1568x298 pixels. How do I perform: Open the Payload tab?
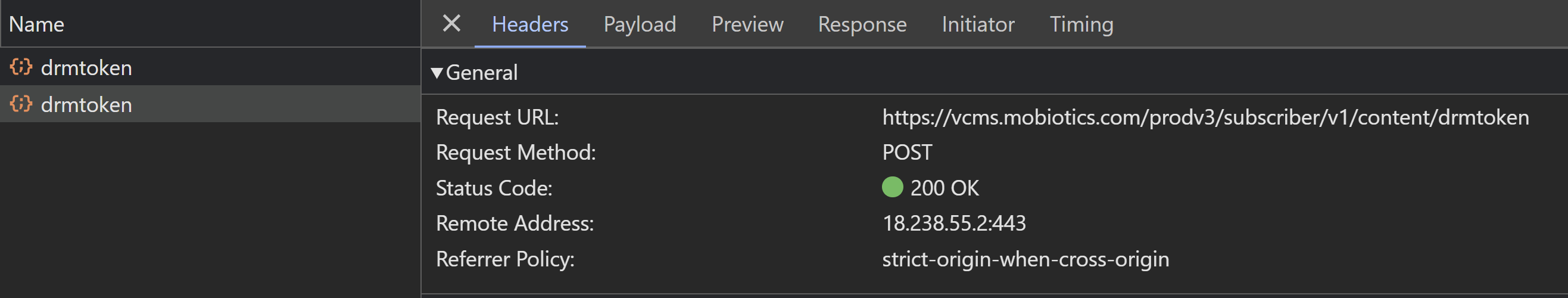click(639, 24)
